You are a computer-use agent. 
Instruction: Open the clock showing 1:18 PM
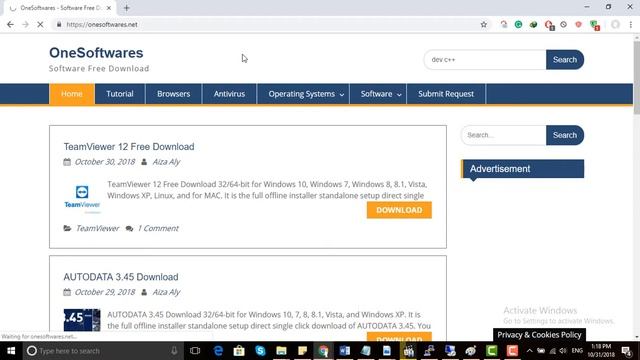click(x=601, y=351)
